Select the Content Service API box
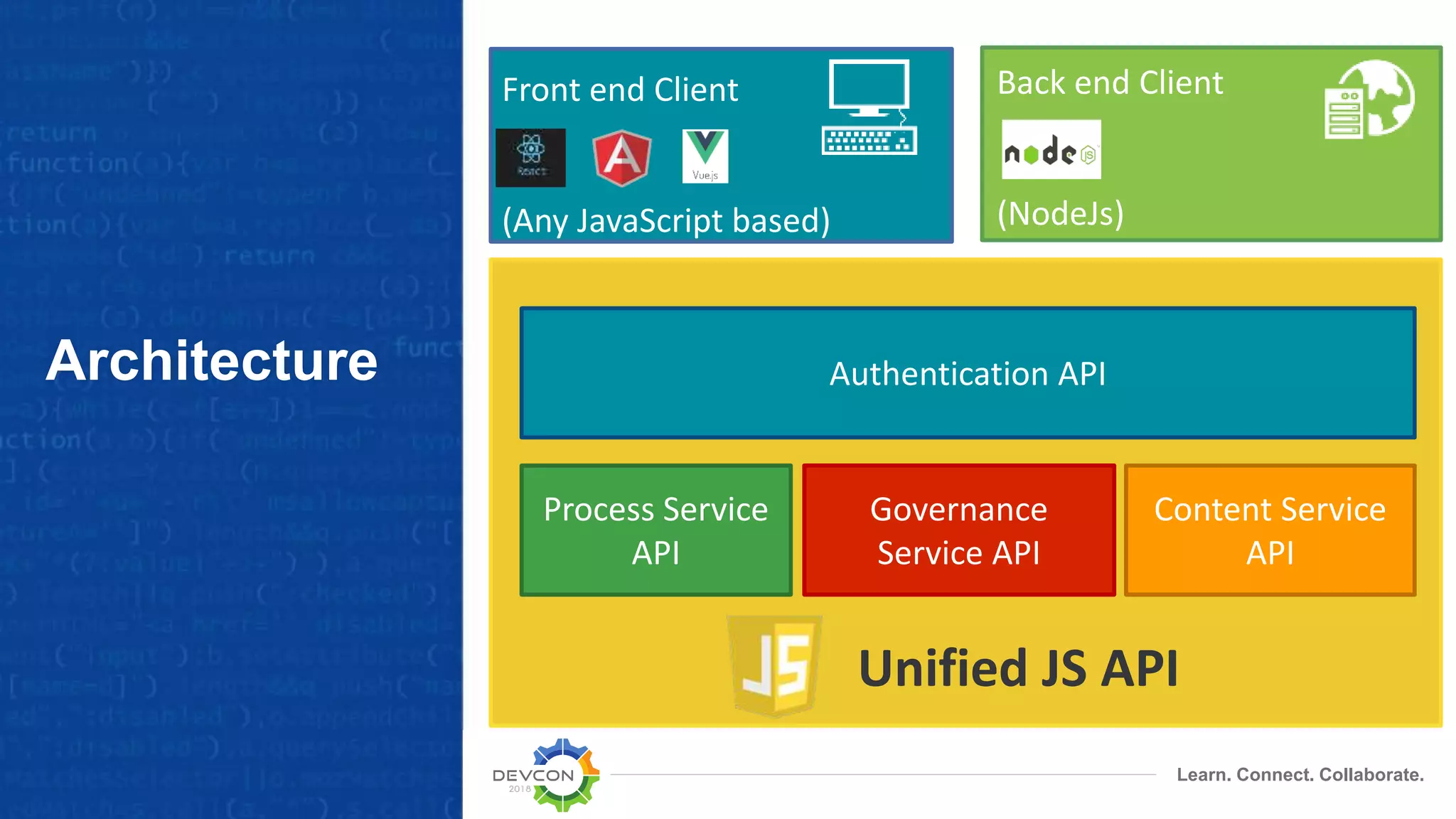The image size is (1456, 819). click(x=1270, y=530)
